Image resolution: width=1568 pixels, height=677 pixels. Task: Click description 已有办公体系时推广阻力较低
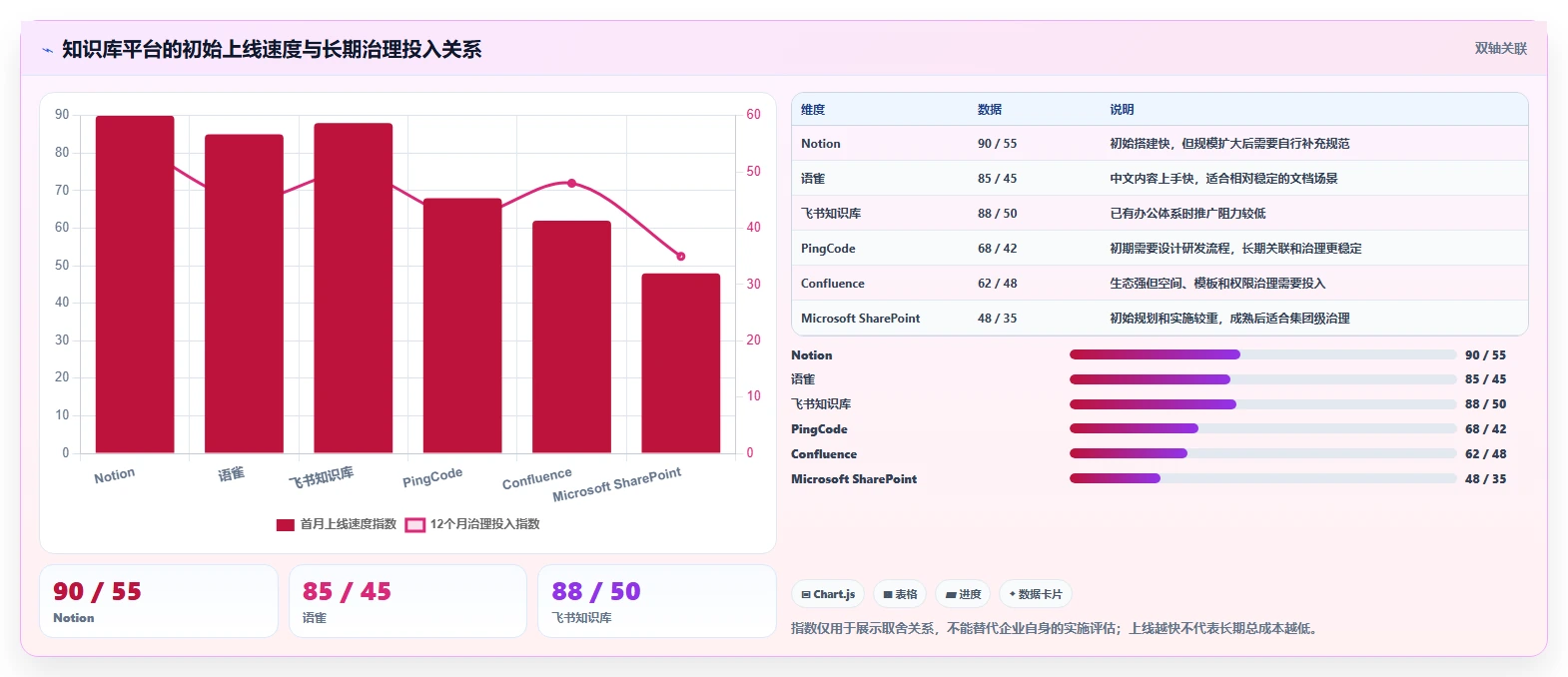tap(1187, 214)
